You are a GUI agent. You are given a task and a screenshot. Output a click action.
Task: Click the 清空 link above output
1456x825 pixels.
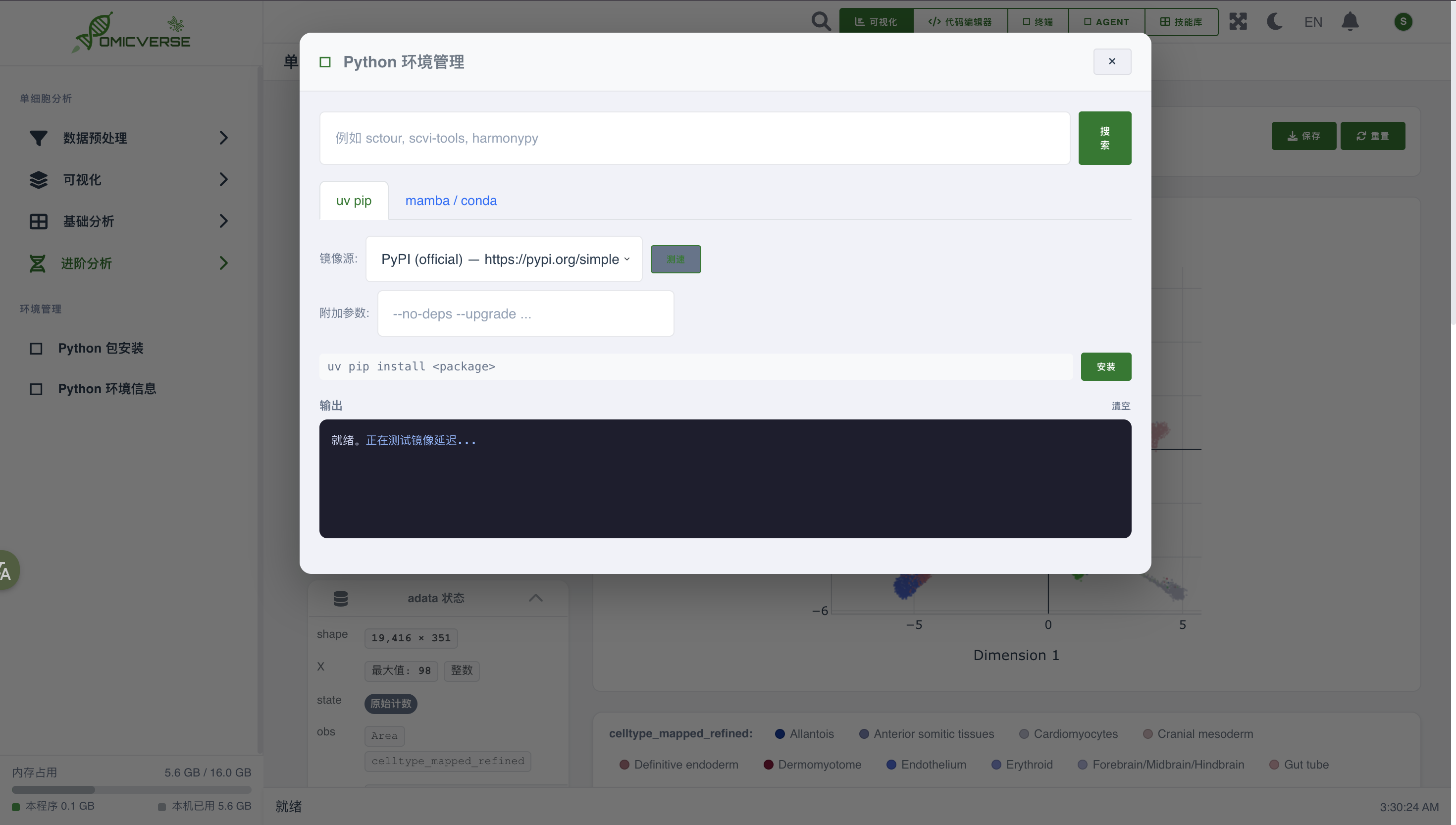(x=1120, y=406)
